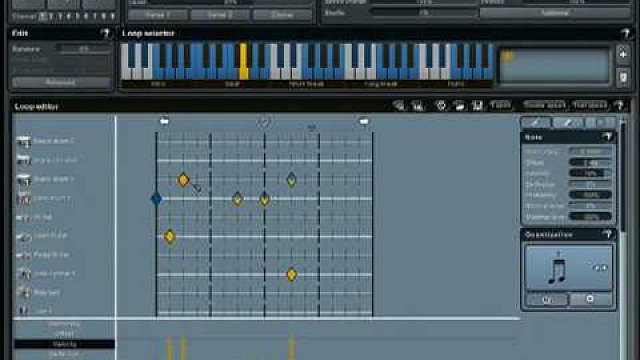Open the Velocity lane tab

(x=64, y=344)
